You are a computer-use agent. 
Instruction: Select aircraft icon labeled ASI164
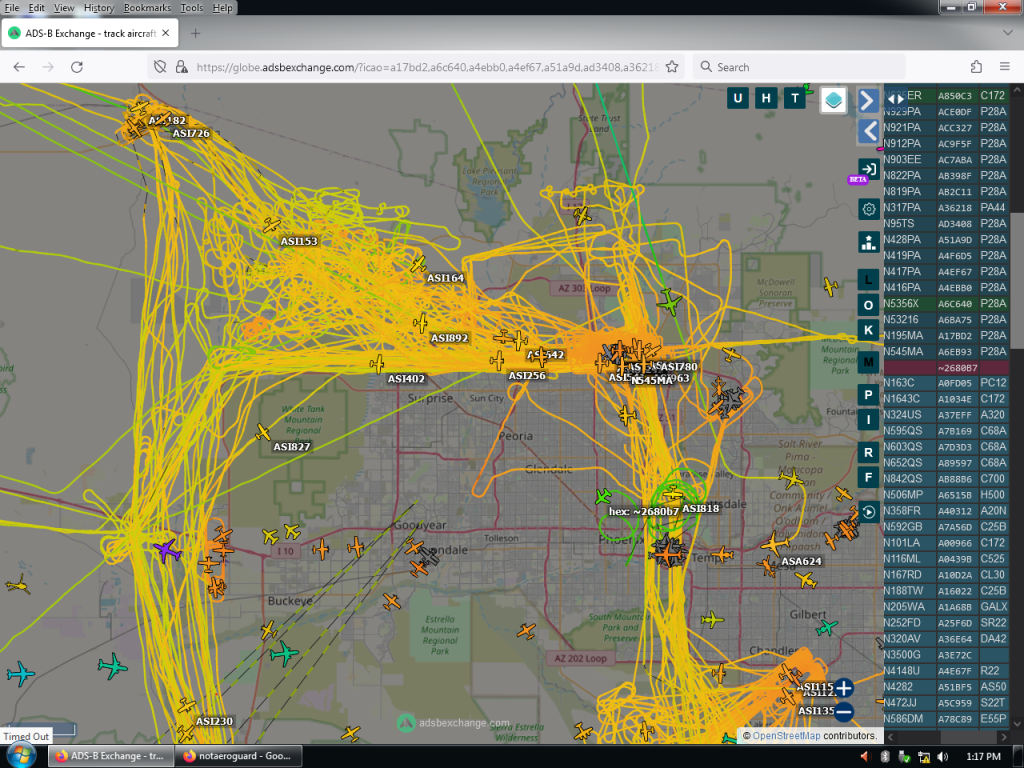coord(418,264)
